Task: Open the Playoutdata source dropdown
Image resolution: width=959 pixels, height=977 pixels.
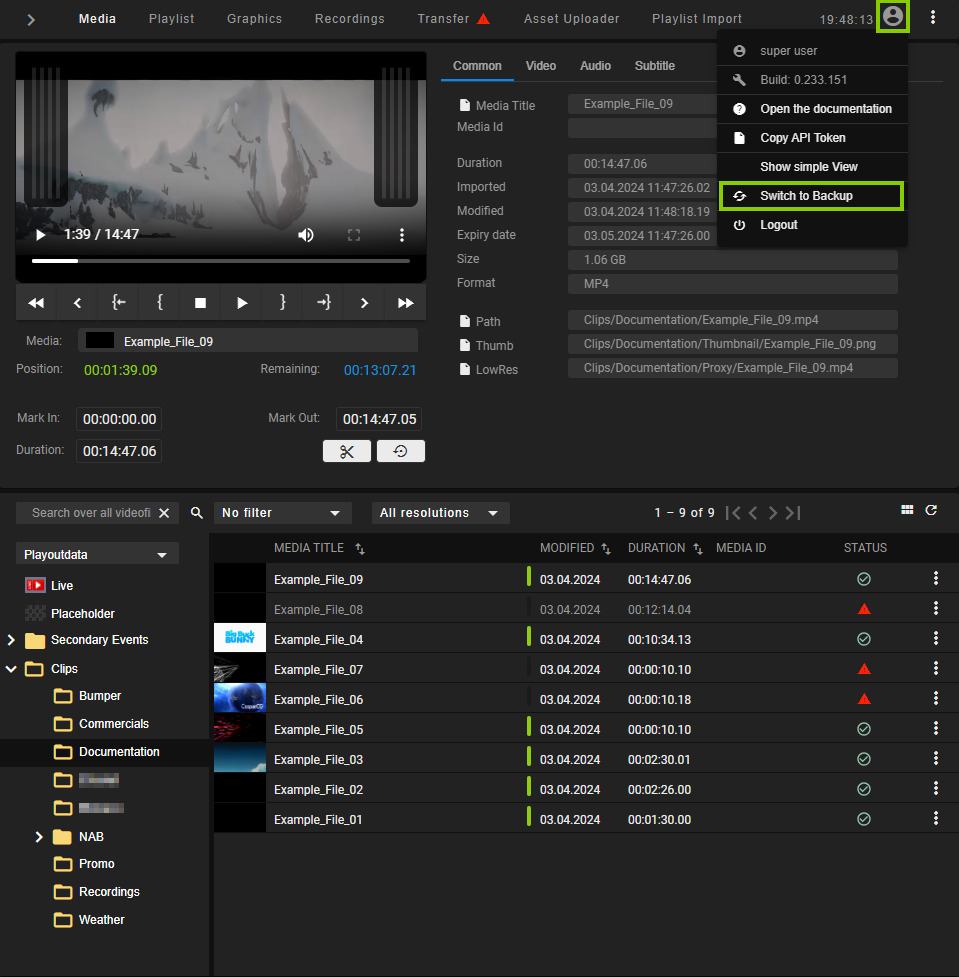Action: (x=96, y=553)
